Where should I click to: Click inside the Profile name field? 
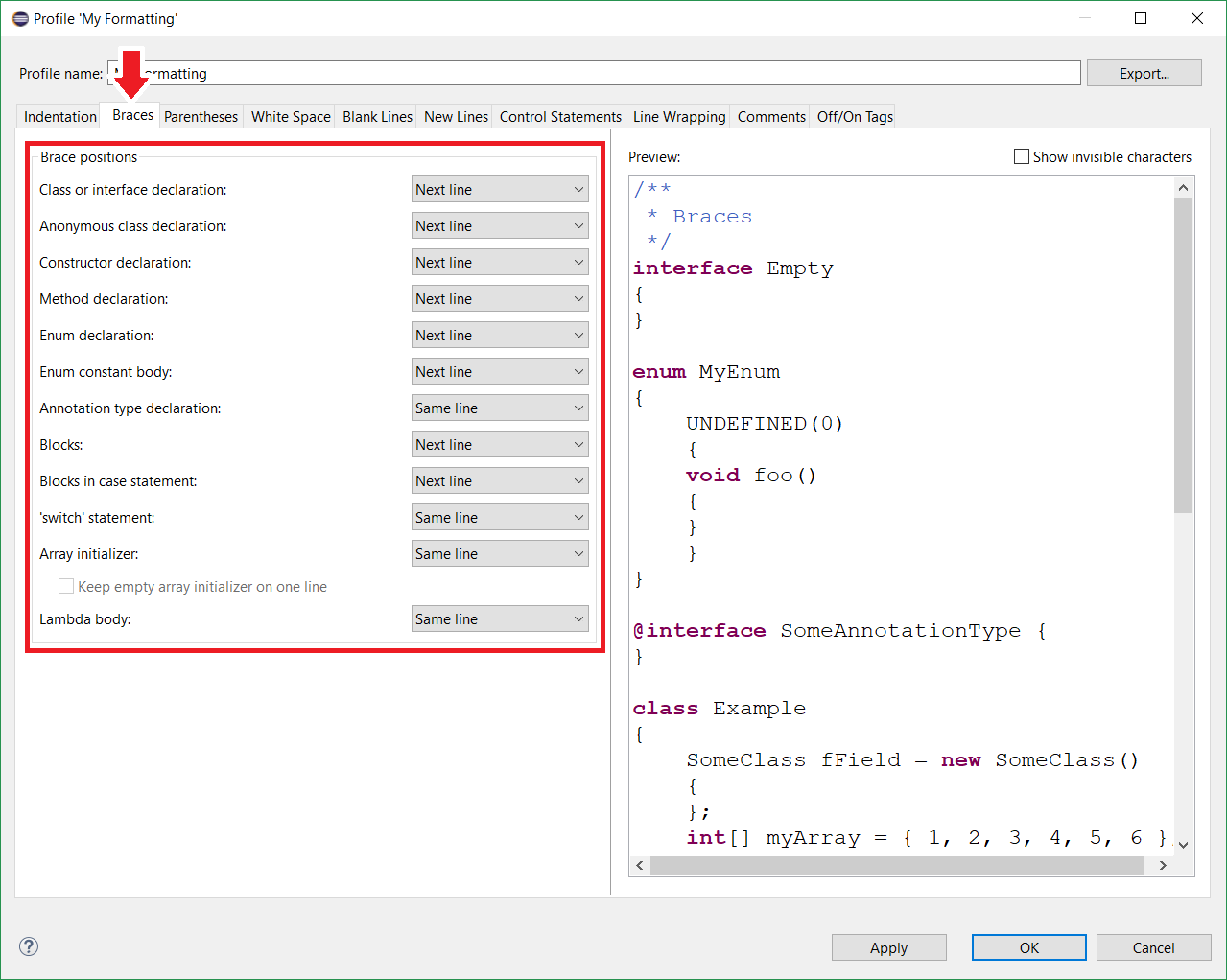pyautogui.click(x=576, y=73)
